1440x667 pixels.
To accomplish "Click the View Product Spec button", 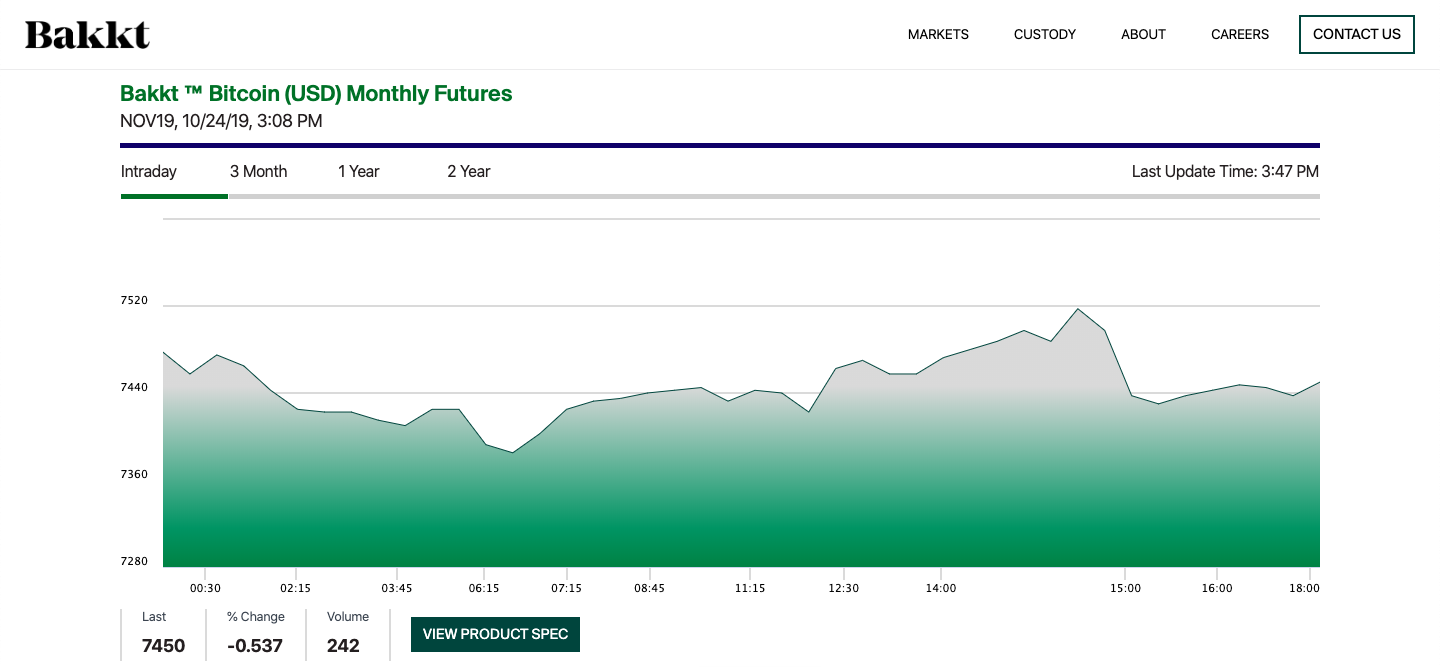I will (x=495, y=634).
